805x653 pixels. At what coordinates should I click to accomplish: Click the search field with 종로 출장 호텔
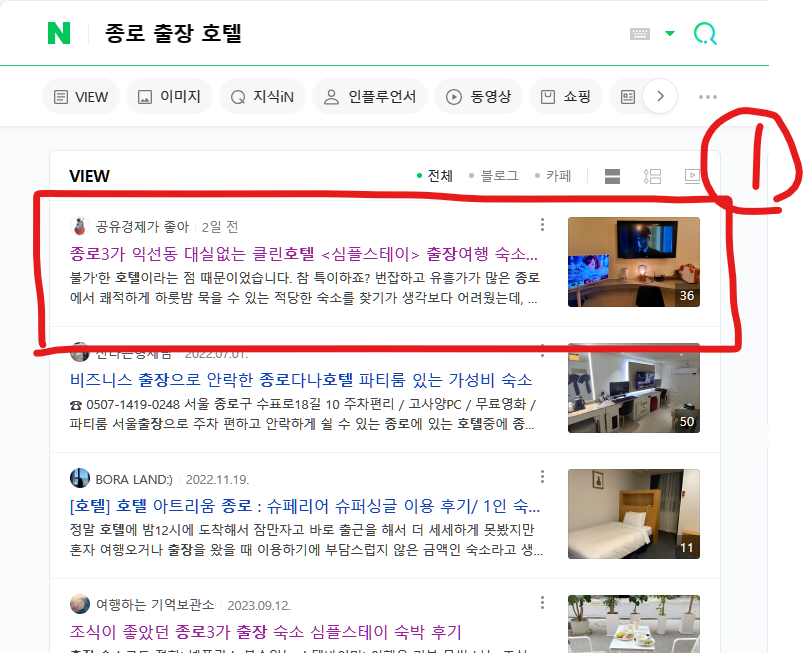[x=174, y=33]
